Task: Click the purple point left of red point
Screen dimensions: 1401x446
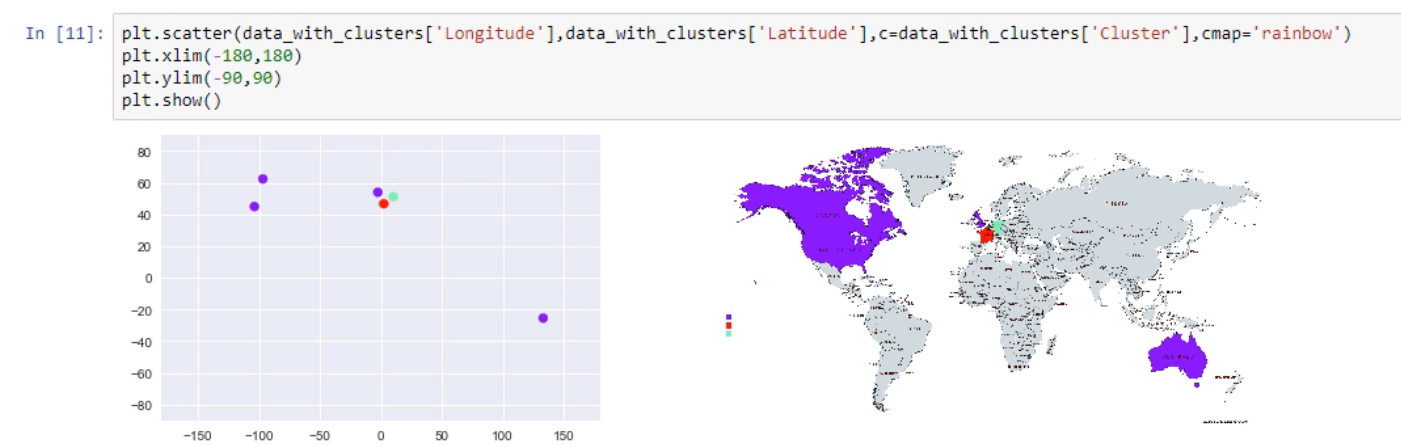Action: point(377,192)
